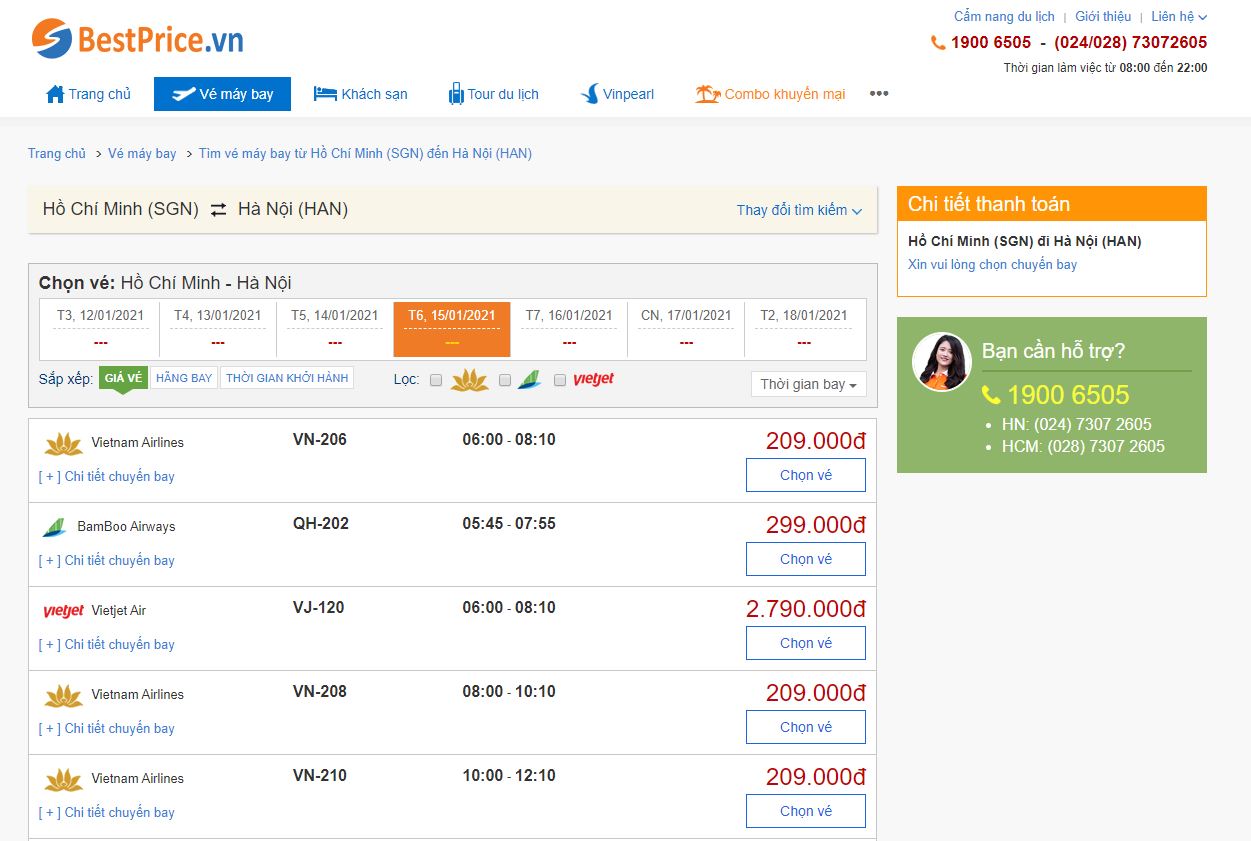Screen dimensions: 1251x841
Task: Choose ticket for flight VN-210
Action: 806,811
